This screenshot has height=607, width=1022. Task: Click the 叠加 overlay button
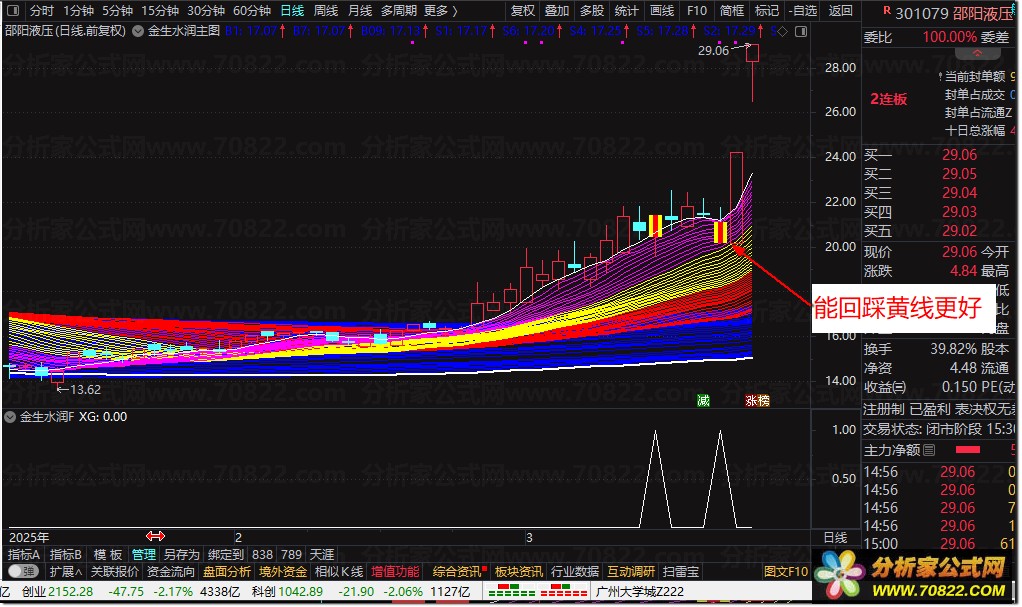[x=557, y=10]
